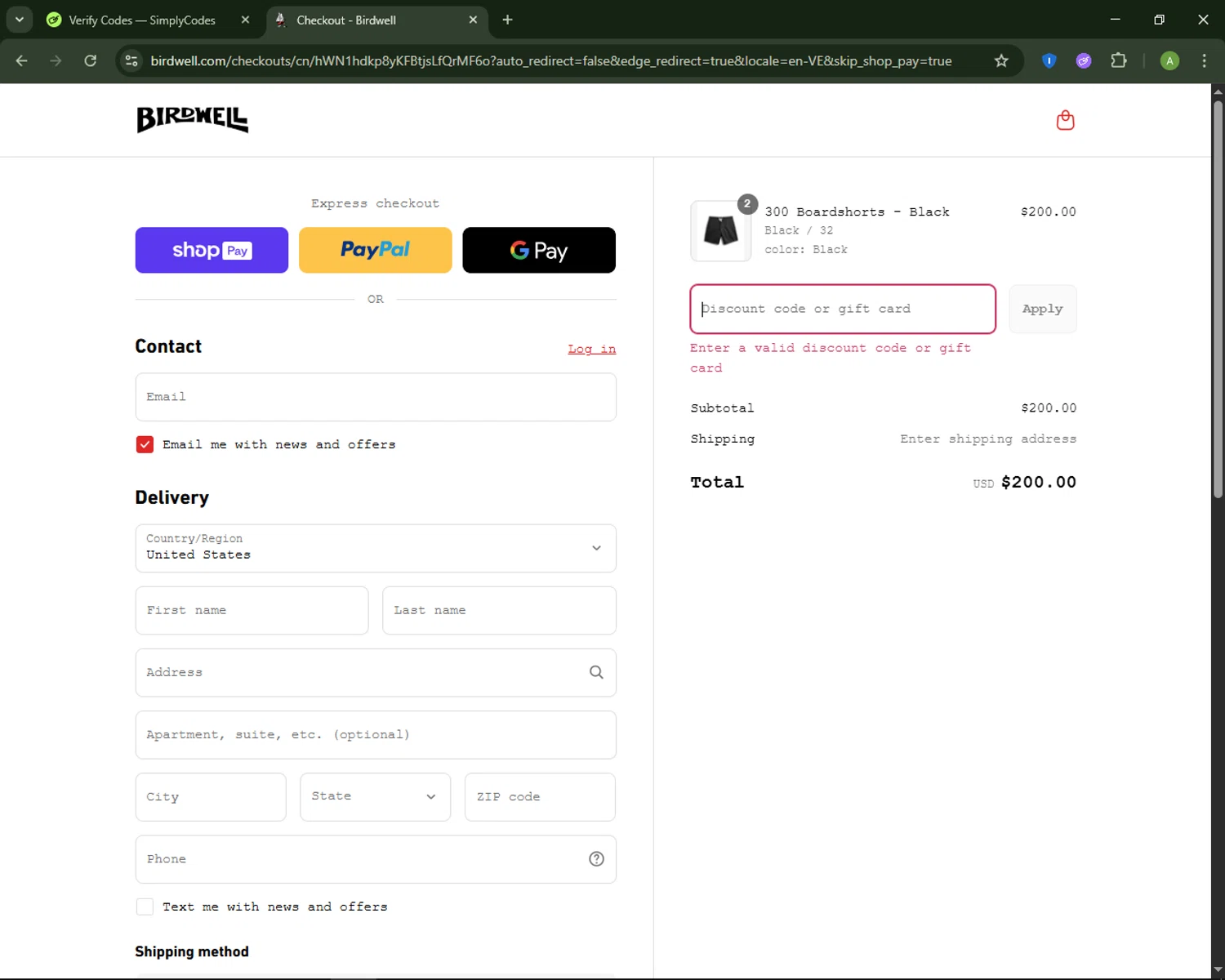Click the "Enter a valid discount code" error
Viewport: 1225px width, 980px height.
(x=831, y=358)
